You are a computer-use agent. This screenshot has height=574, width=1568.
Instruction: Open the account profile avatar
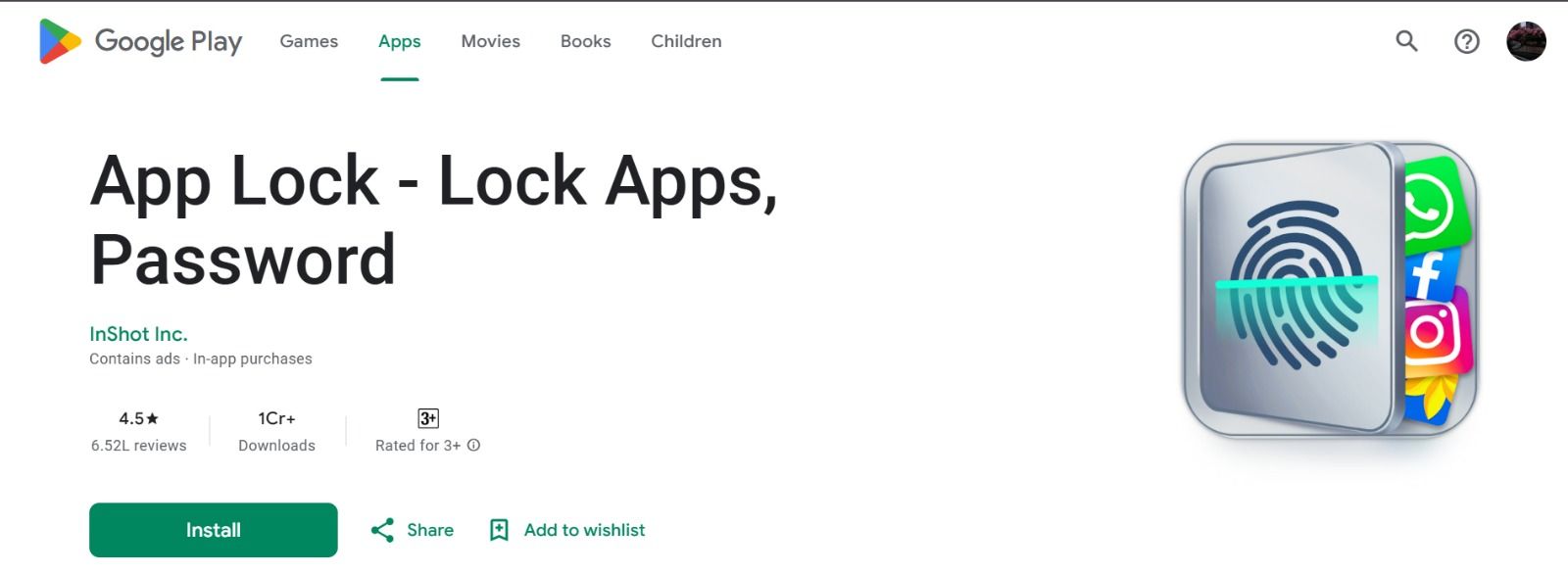point(1526,41)
